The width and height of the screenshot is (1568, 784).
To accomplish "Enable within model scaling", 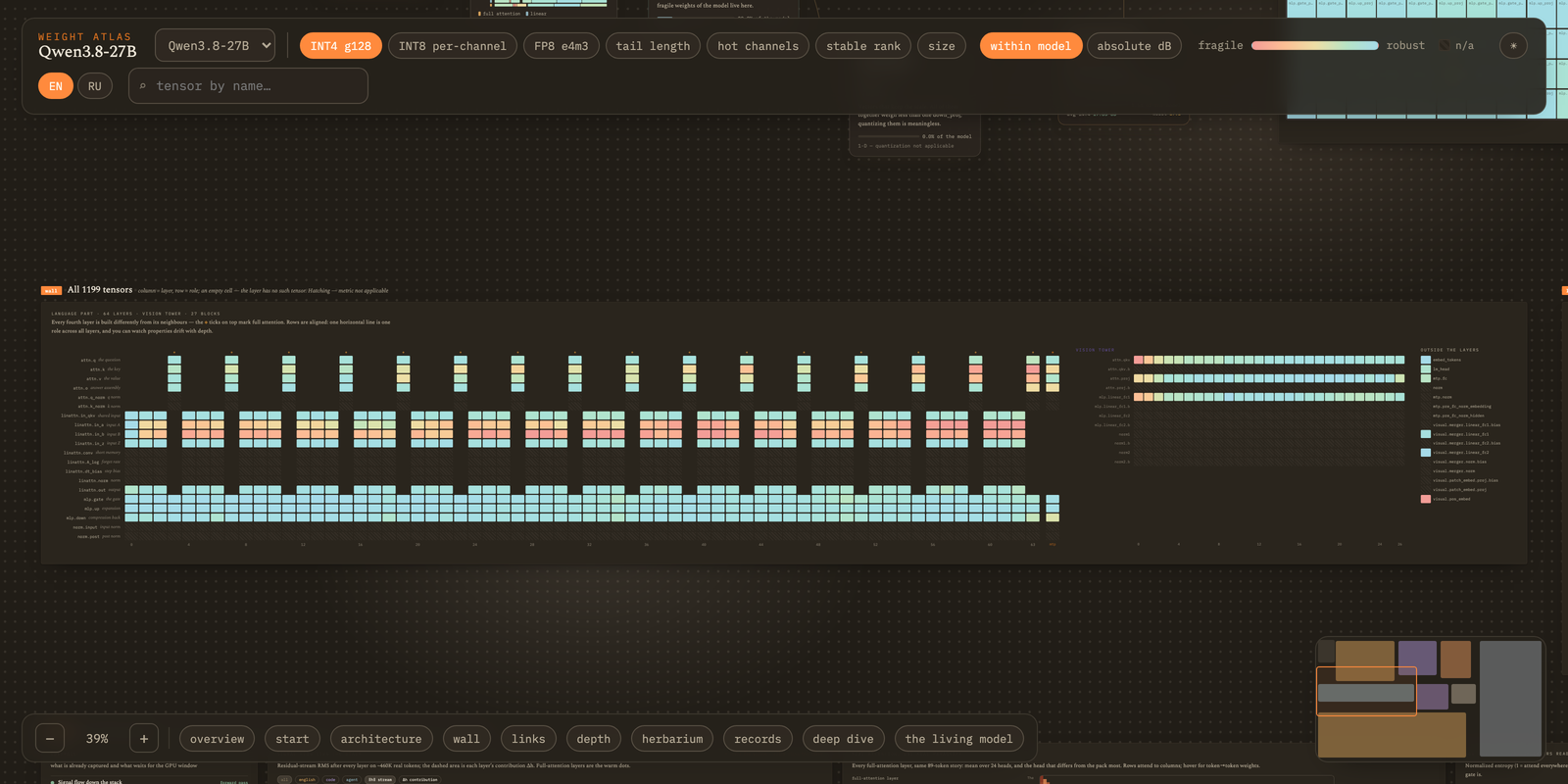I will pyautogui.click(x=1031, y=46).
